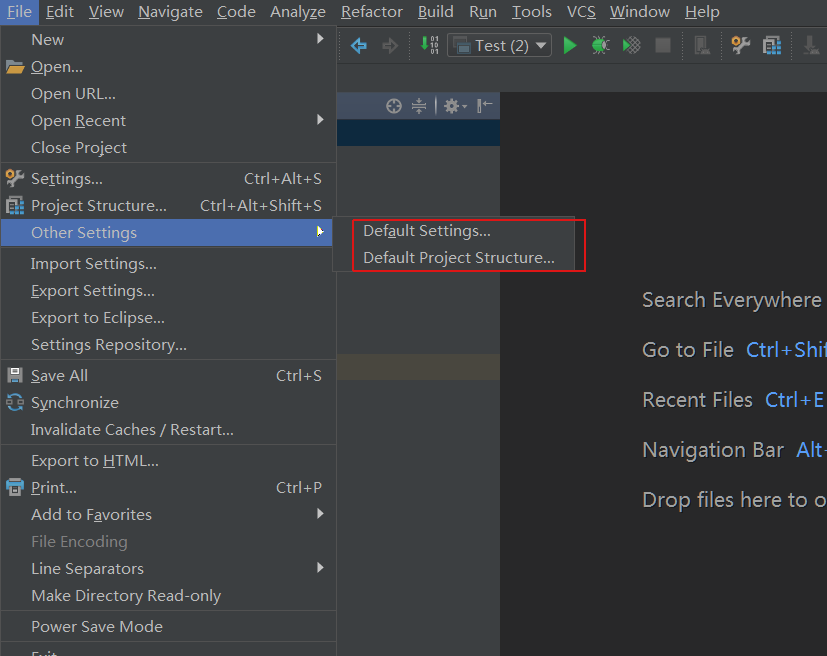
Task: Open the Refactor menu
Action: 372,12
